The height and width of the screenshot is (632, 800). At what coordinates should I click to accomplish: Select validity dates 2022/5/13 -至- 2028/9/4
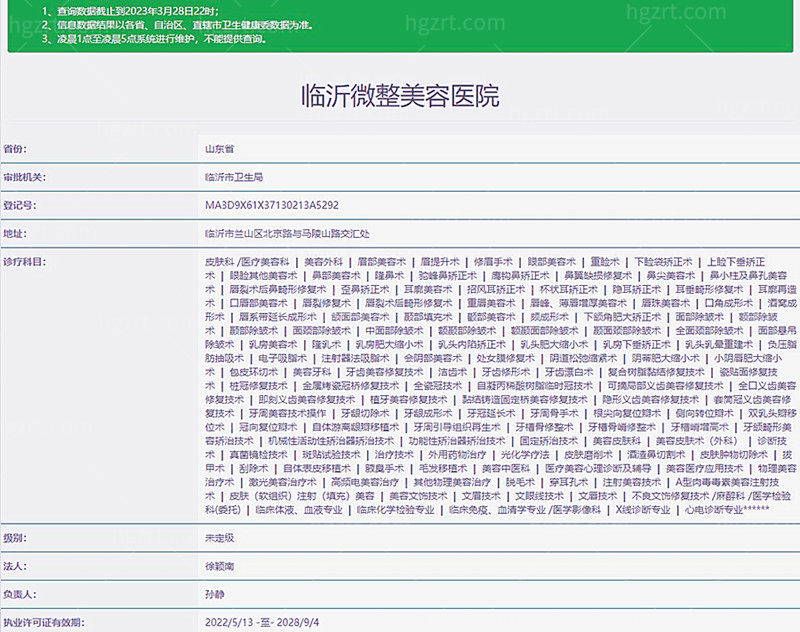click(x=262, y=622)
